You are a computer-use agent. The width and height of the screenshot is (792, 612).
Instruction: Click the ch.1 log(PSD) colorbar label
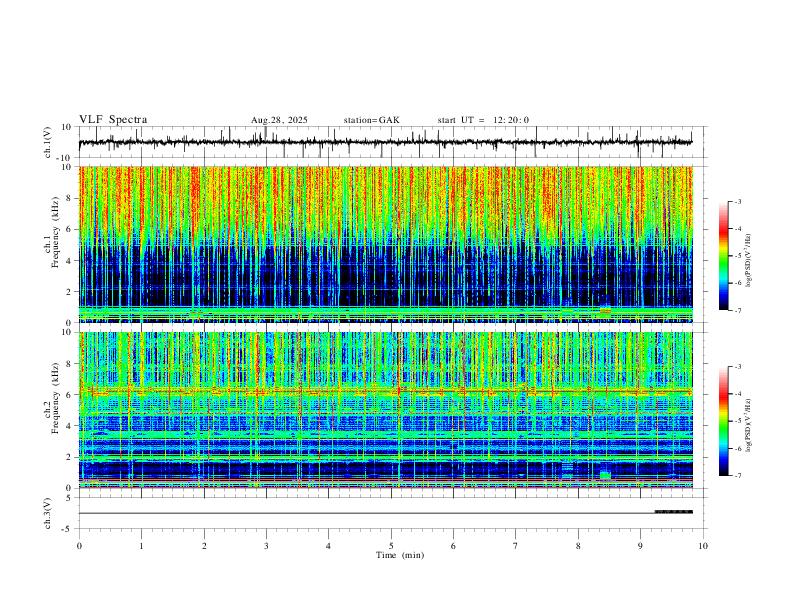click(x=748, y=261)
